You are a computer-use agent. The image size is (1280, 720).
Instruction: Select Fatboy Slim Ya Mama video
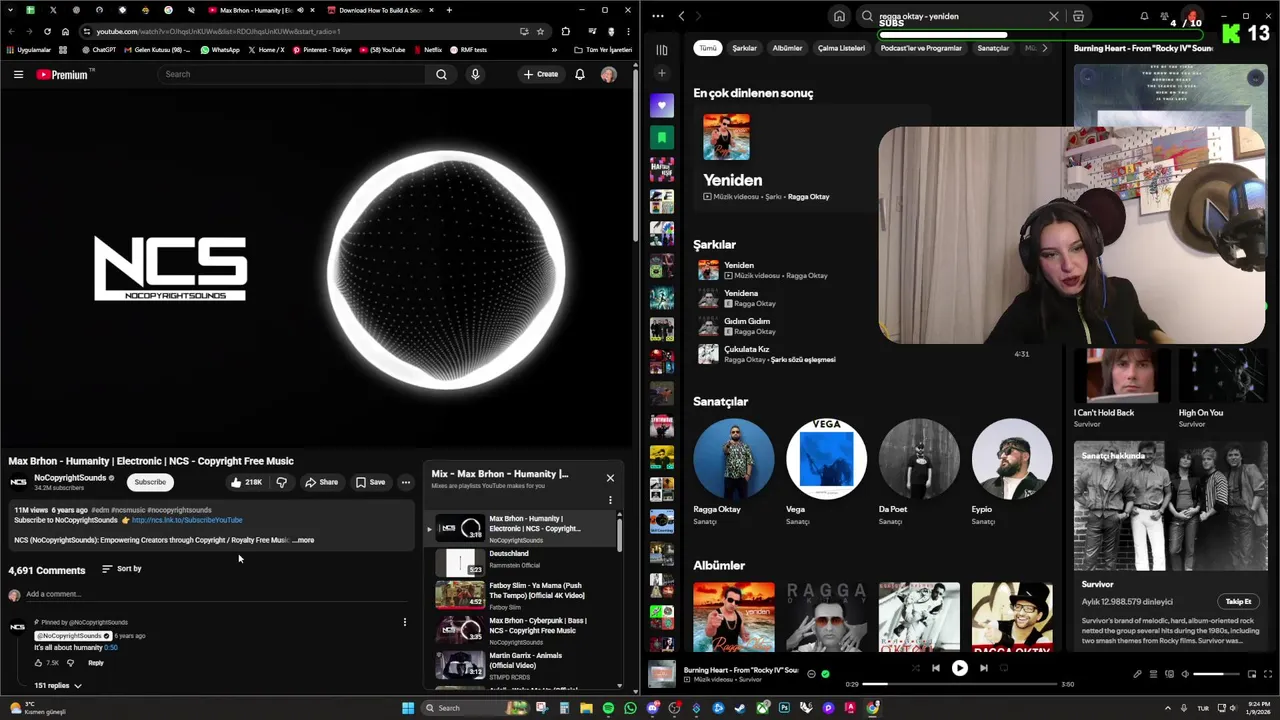[525, 596]
